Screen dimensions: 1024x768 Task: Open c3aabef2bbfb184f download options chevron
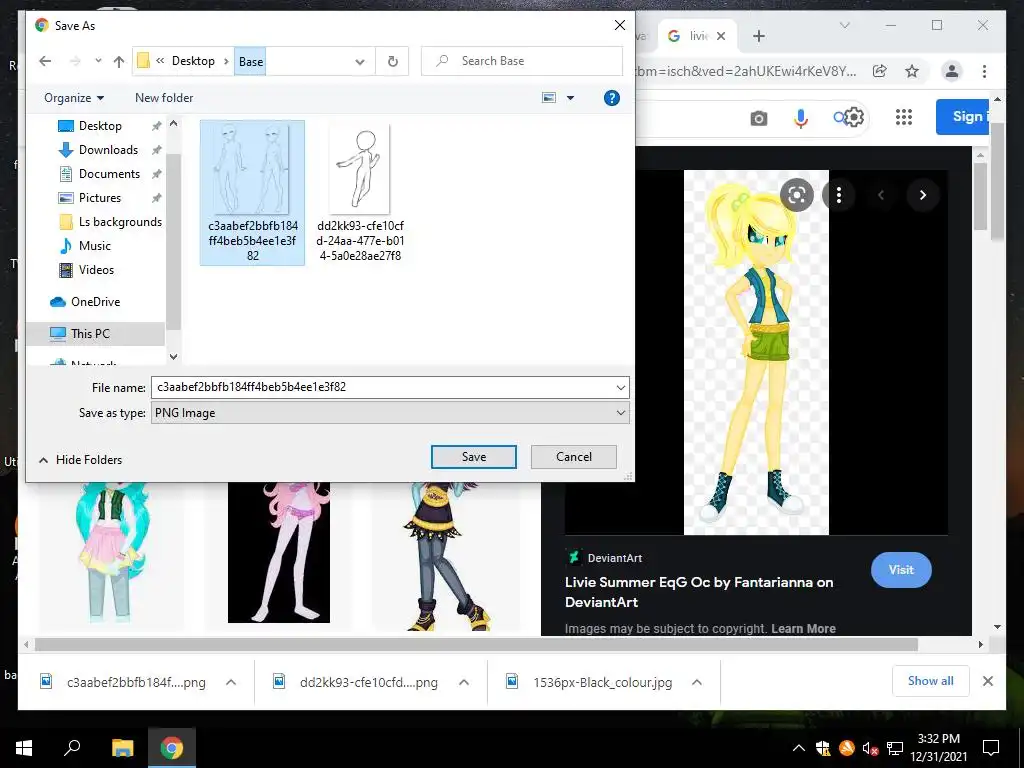pyautogui.click(x=231, y=682)
